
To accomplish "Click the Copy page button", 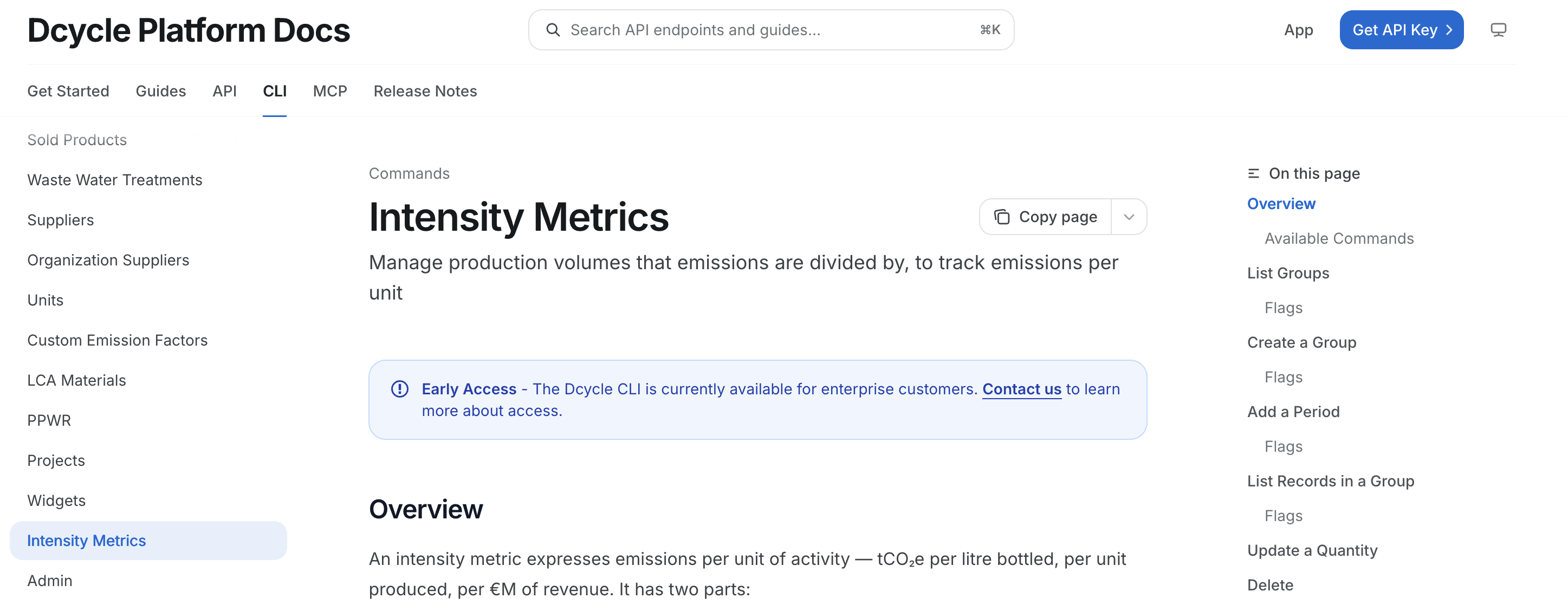I will [1045, 217].
